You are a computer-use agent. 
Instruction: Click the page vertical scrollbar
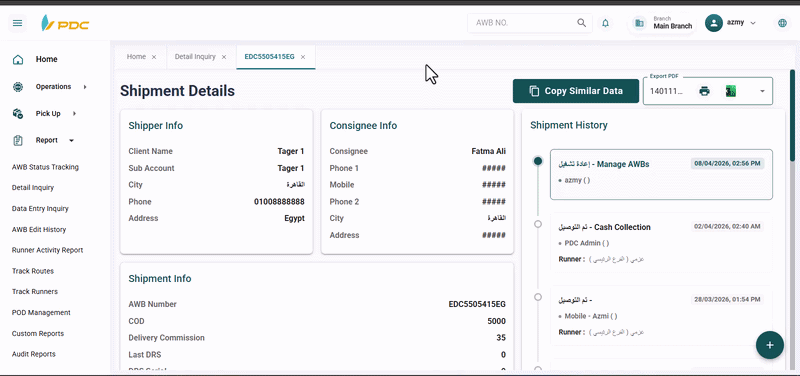pyautogui.click(x=792, y=116)
